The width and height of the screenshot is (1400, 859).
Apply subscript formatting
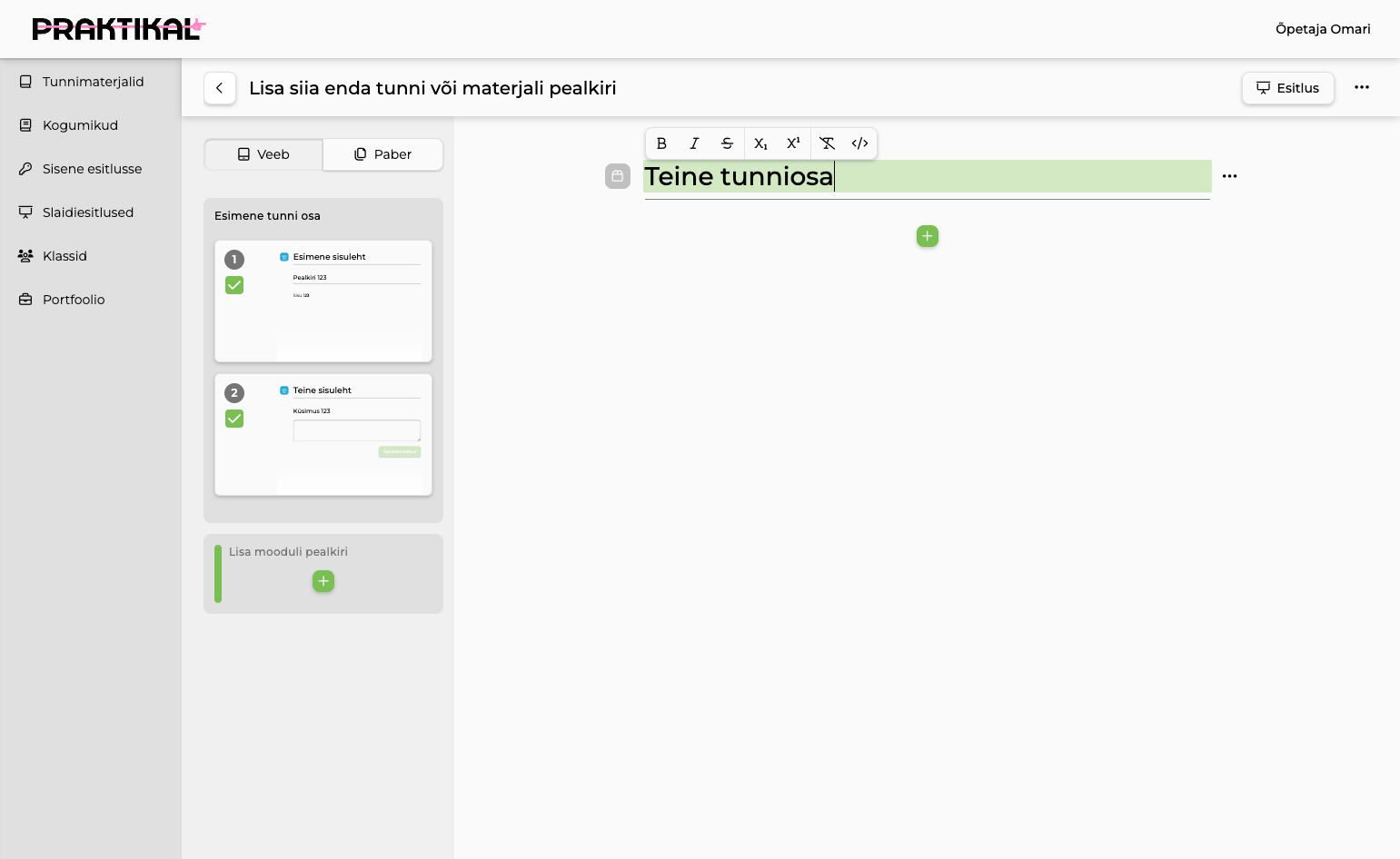point(760,143)
